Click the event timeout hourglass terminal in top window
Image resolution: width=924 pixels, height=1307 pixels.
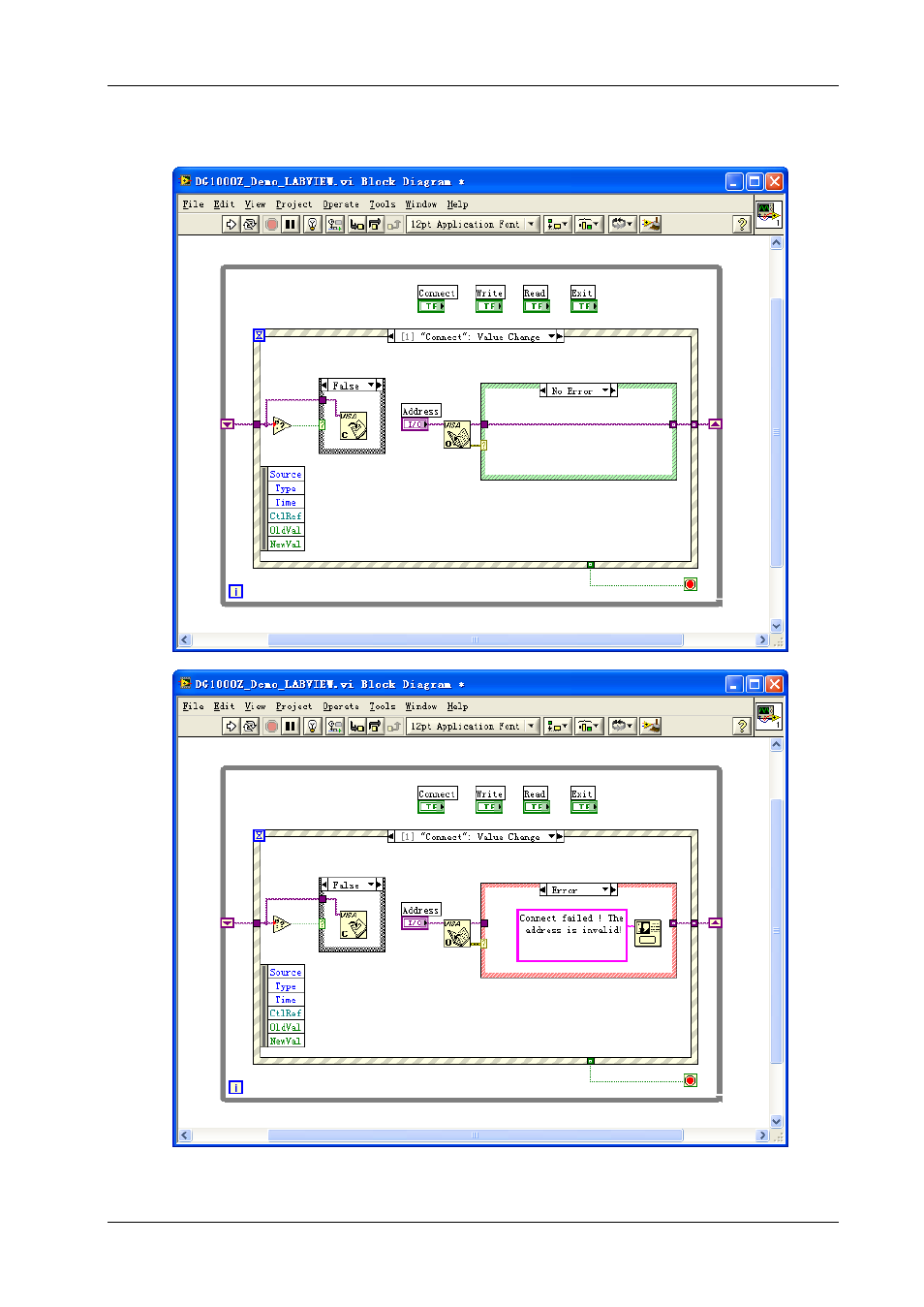(x=259, y=335)
